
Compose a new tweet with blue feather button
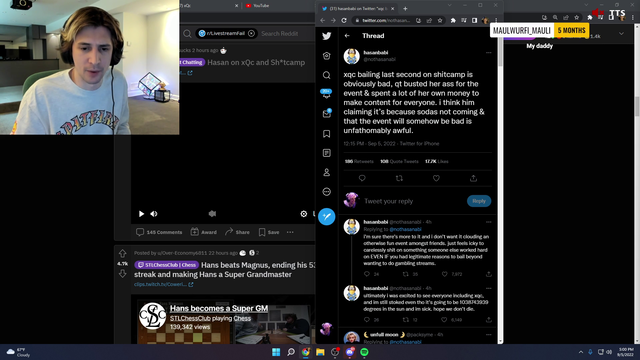327,216
